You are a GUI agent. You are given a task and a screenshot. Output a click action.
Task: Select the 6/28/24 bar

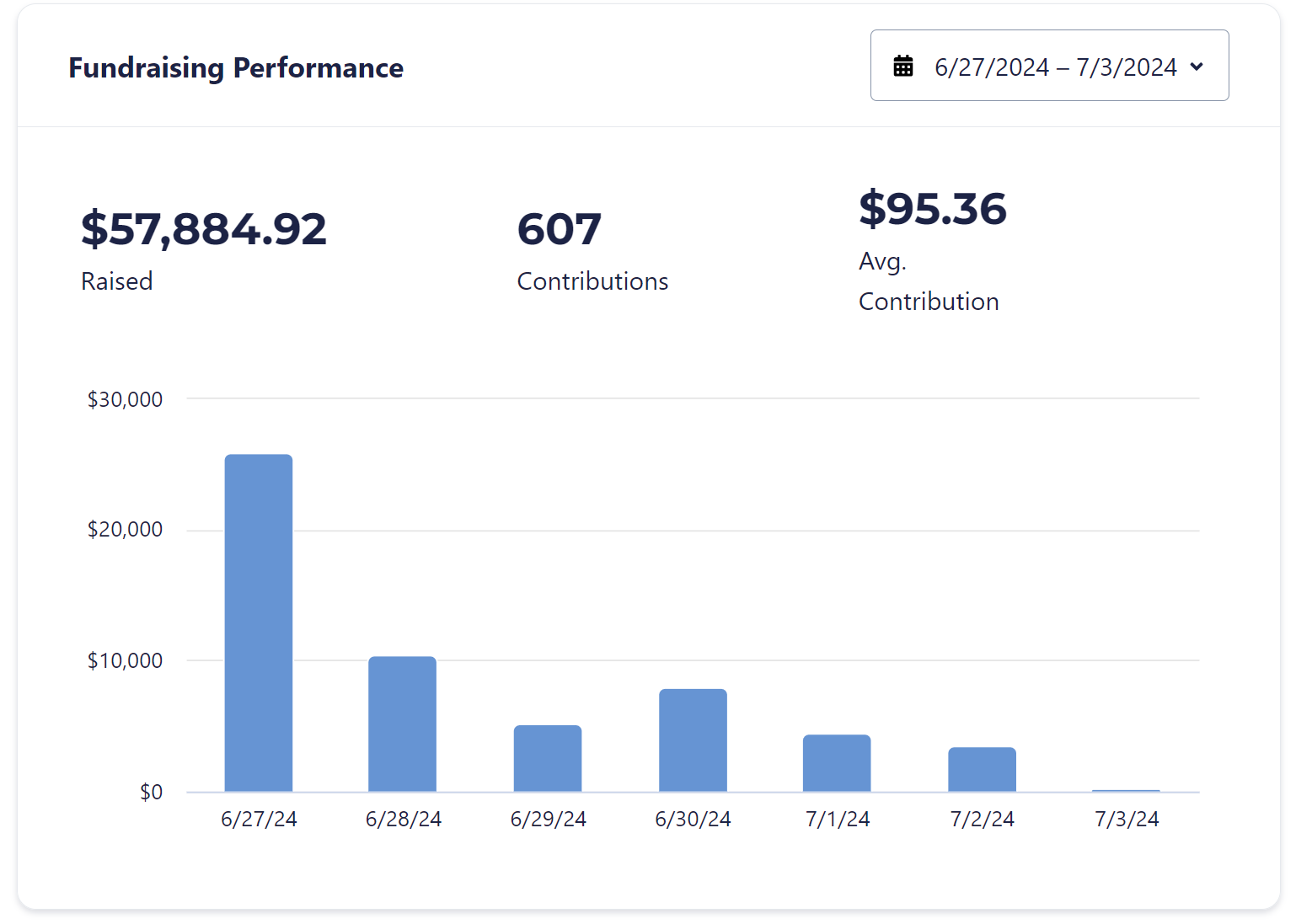tap(403, 724)
